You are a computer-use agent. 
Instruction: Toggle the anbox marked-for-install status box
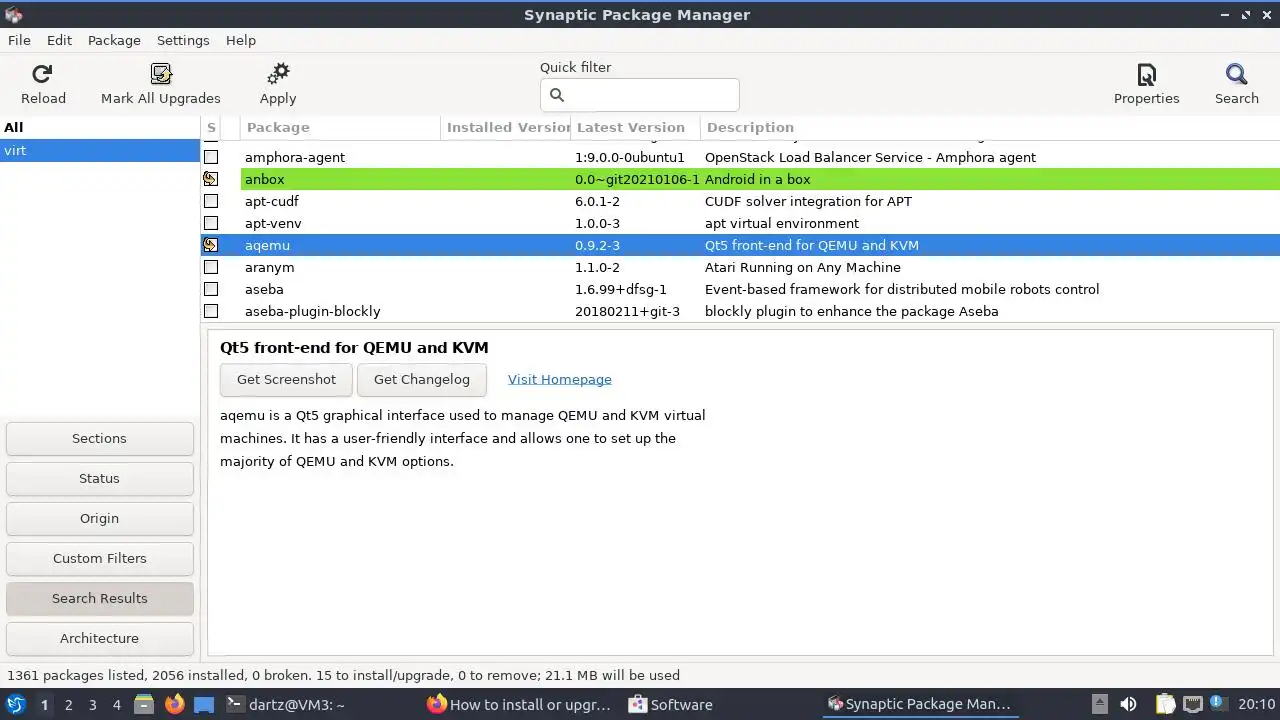[211, 179]
